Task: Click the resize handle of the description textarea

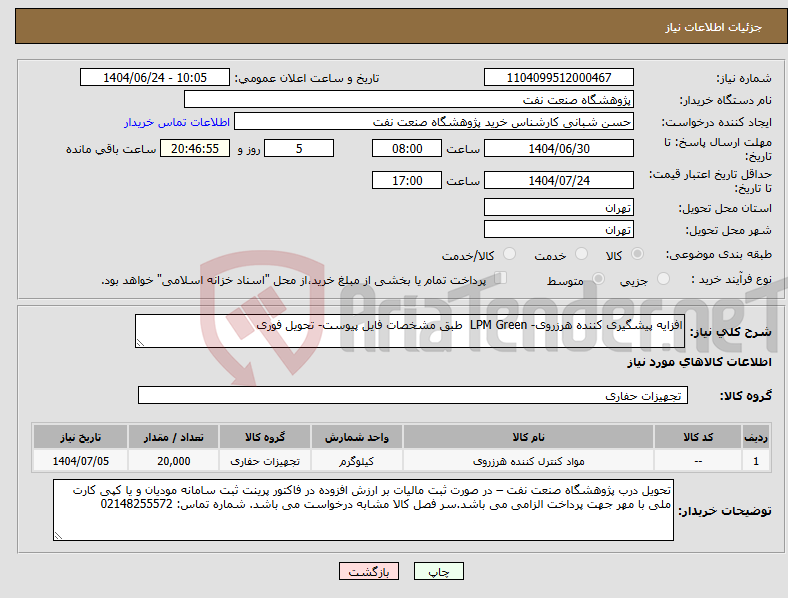Action: tap(140, 343)
